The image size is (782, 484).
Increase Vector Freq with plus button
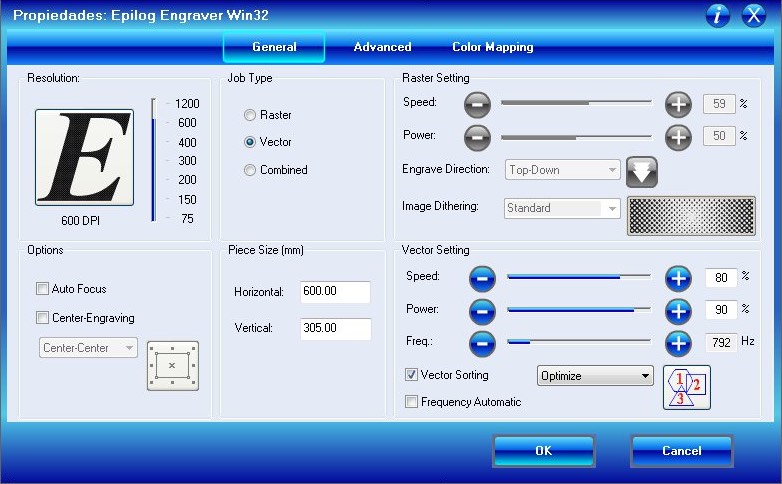pos(678,344)
